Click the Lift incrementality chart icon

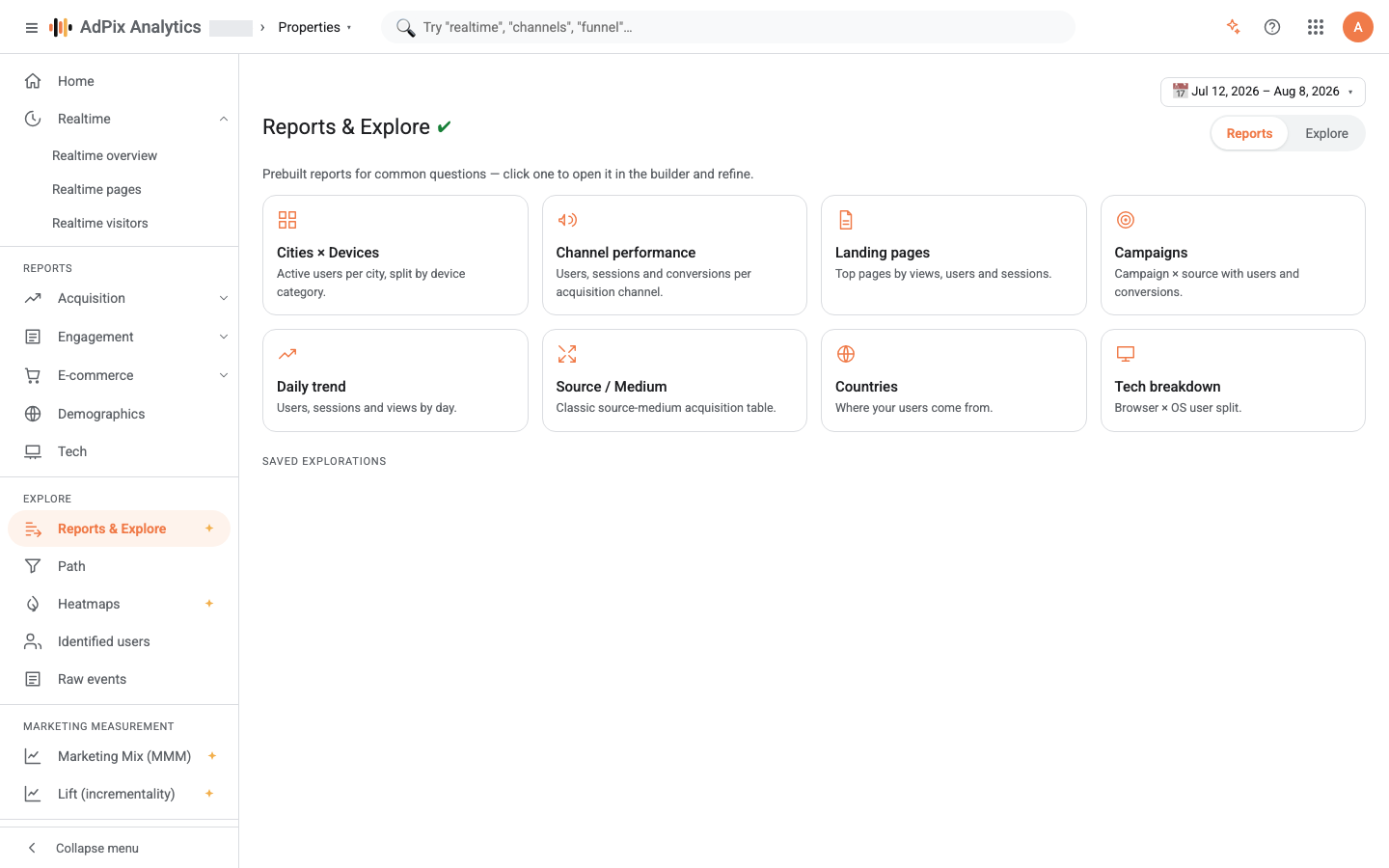click(x=33, y=794)
